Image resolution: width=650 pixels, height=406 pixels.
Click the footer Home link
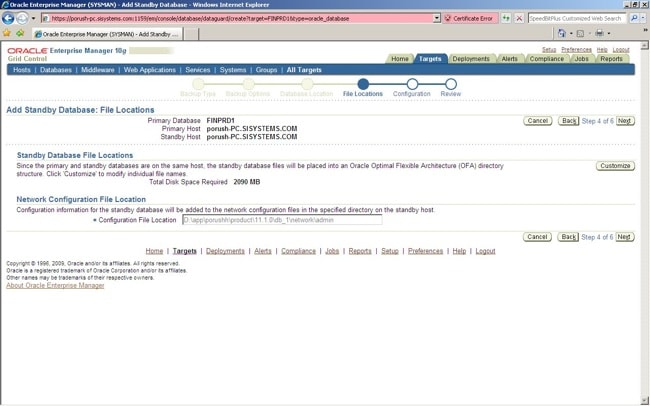[154, 251]
